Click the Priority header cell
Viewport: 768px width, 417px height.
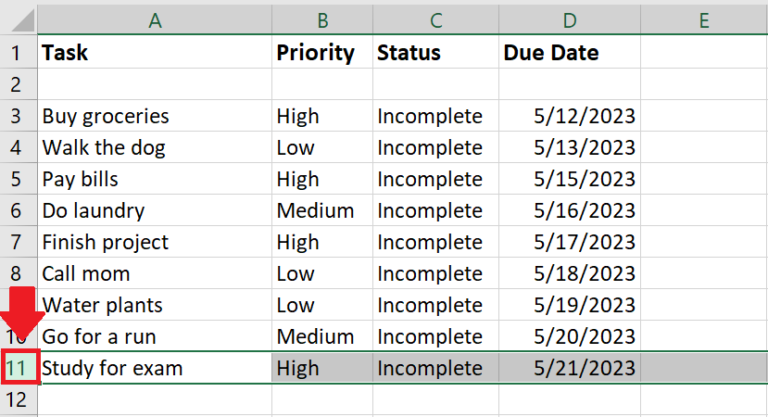(x=321, y=53)
